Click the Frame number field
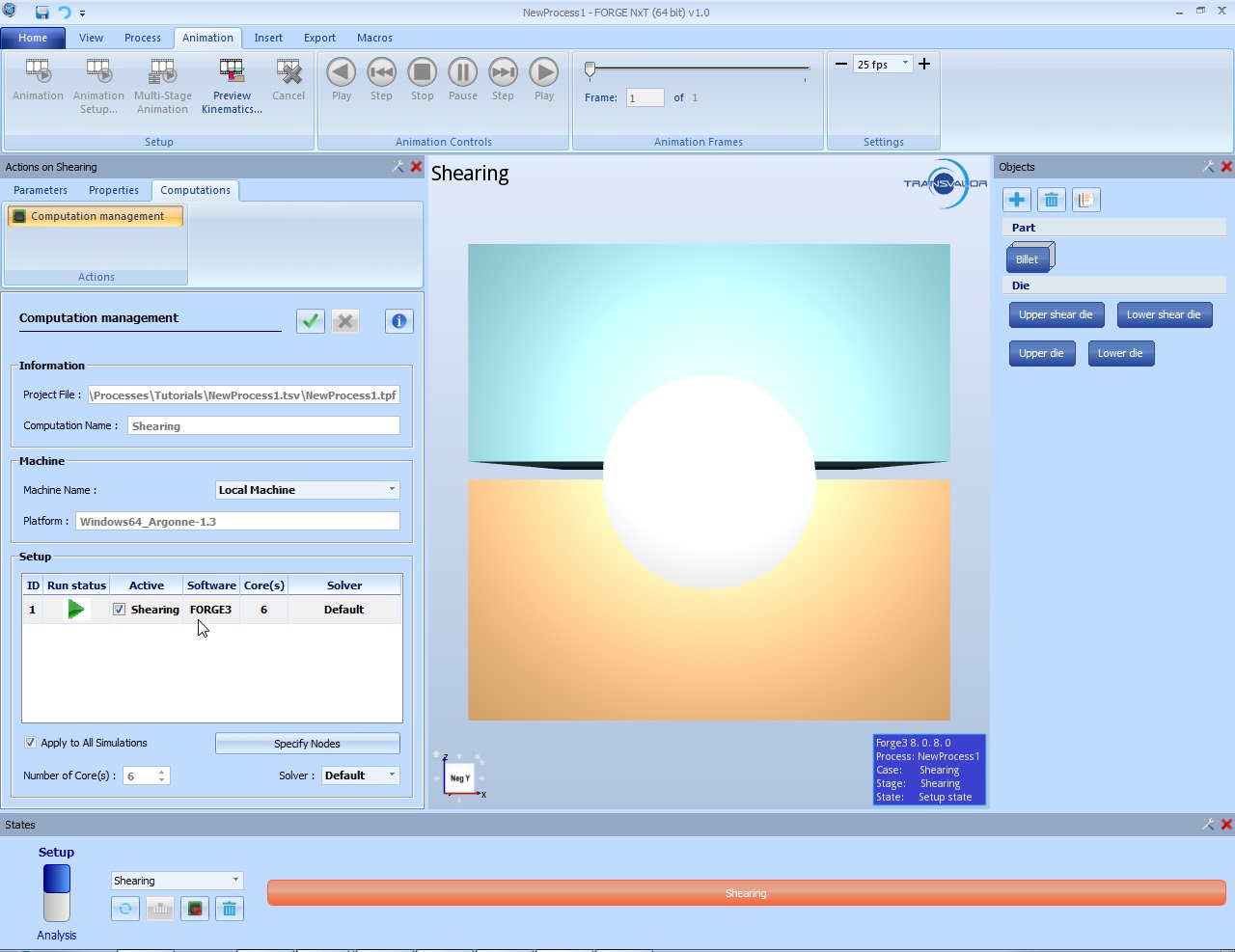This screenshot has width=1235, height=952. pos(645,97)
